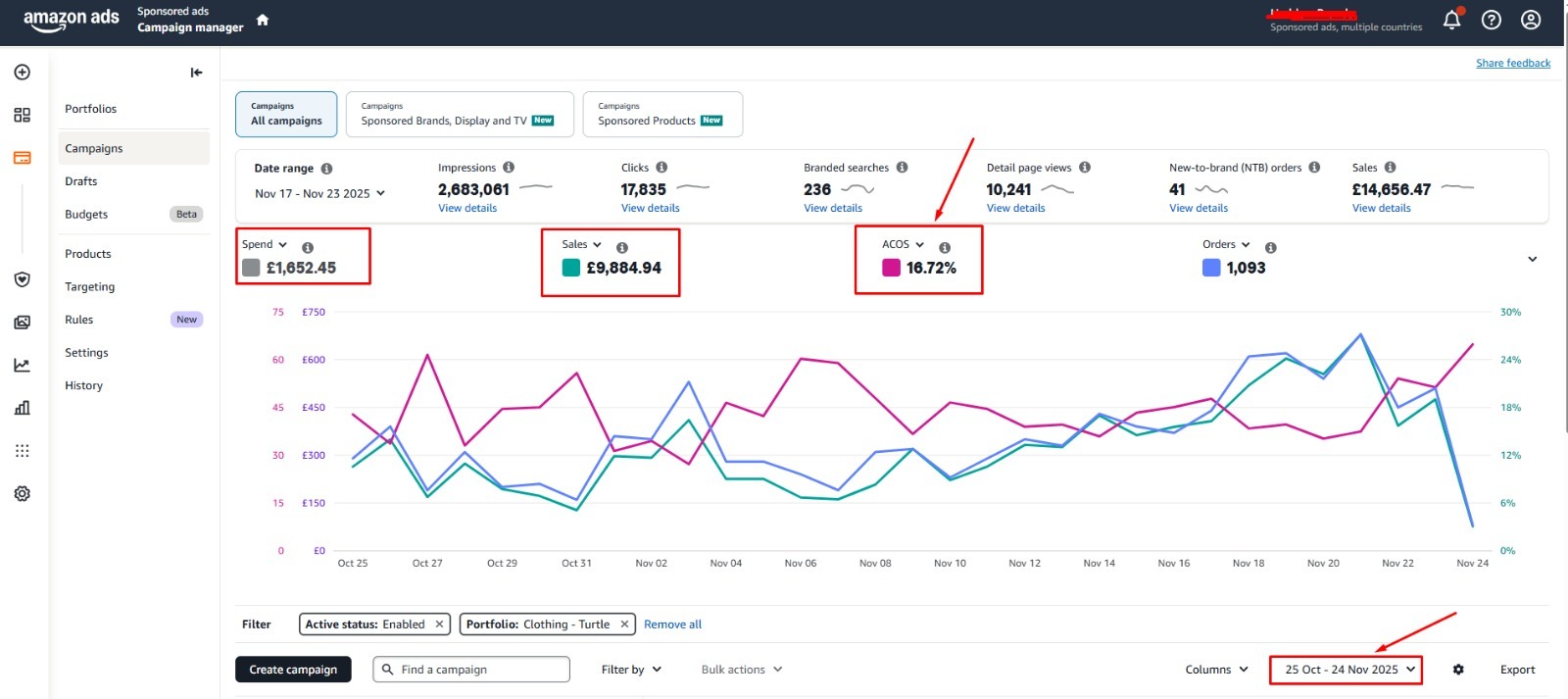Open the help question mark icon
1568x699 pixels.
pos(1491,20)
